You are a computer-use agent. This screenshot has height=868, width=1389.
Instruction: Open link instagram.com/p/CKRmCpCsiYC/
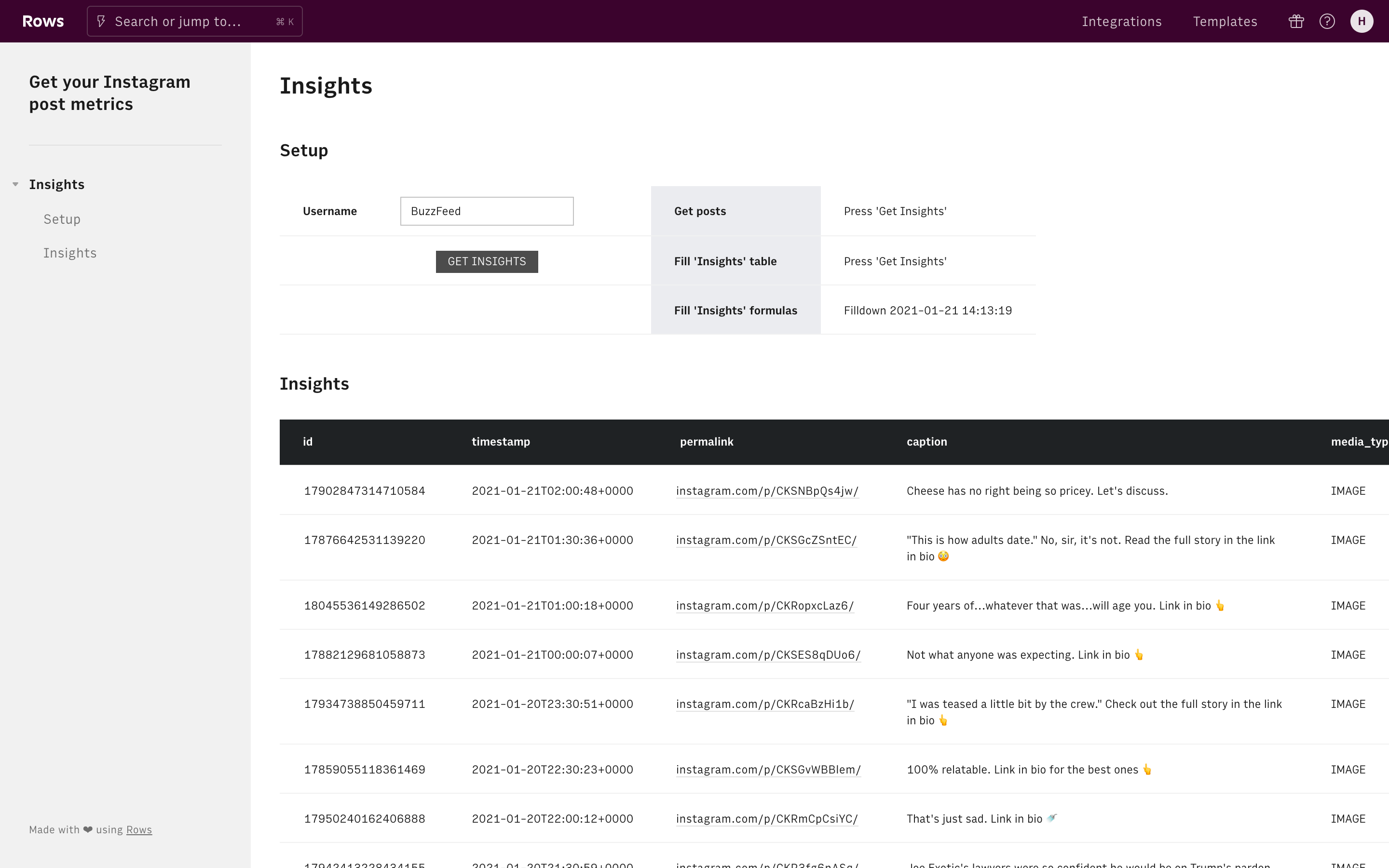(767, 819)
